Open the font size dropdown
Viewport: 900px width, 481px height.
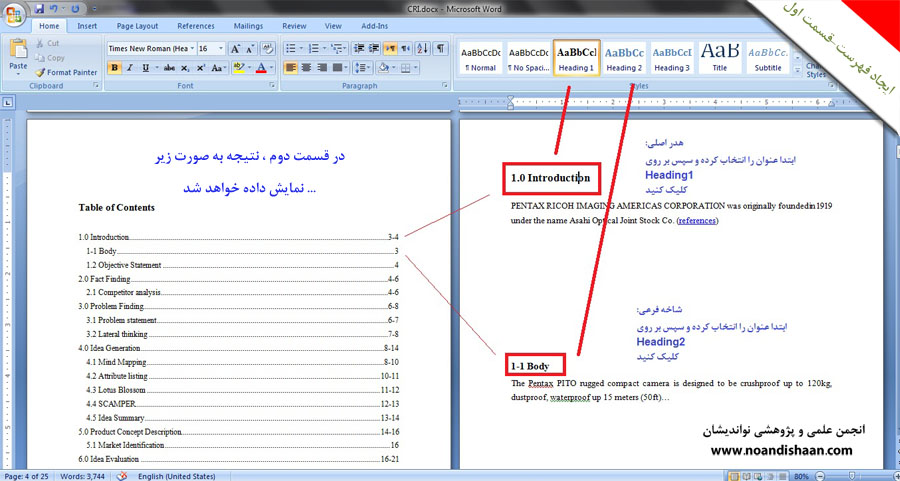219,48
